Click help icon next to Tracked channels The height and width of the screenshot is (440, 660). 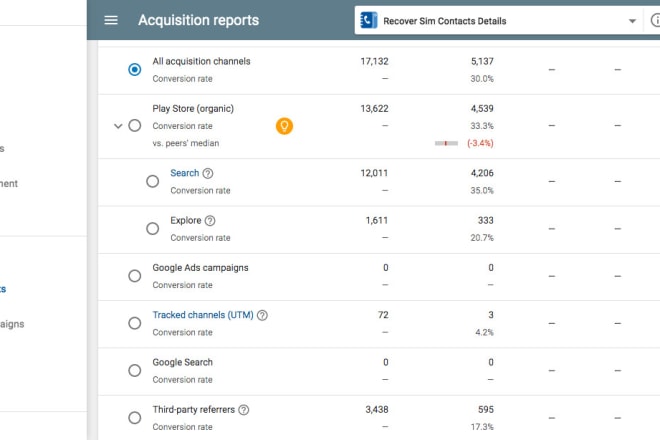262,315
